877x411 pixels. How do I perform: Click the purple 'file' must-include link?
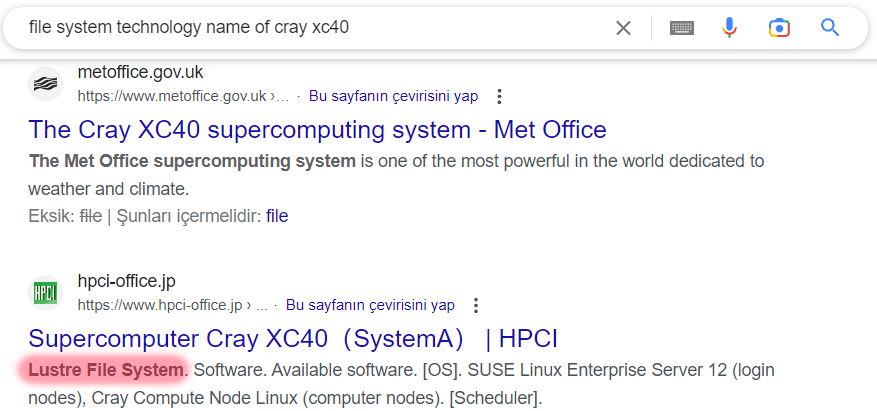point(277,215)
